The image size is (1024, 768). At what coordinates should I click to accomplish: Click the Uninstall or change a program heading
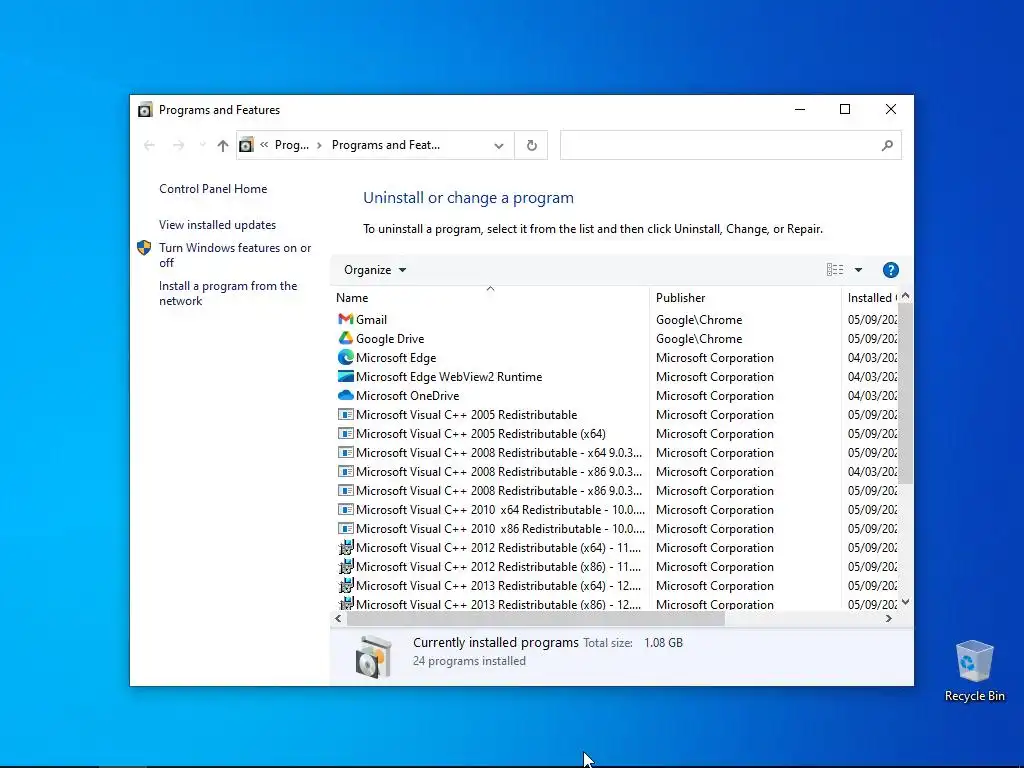468,198
